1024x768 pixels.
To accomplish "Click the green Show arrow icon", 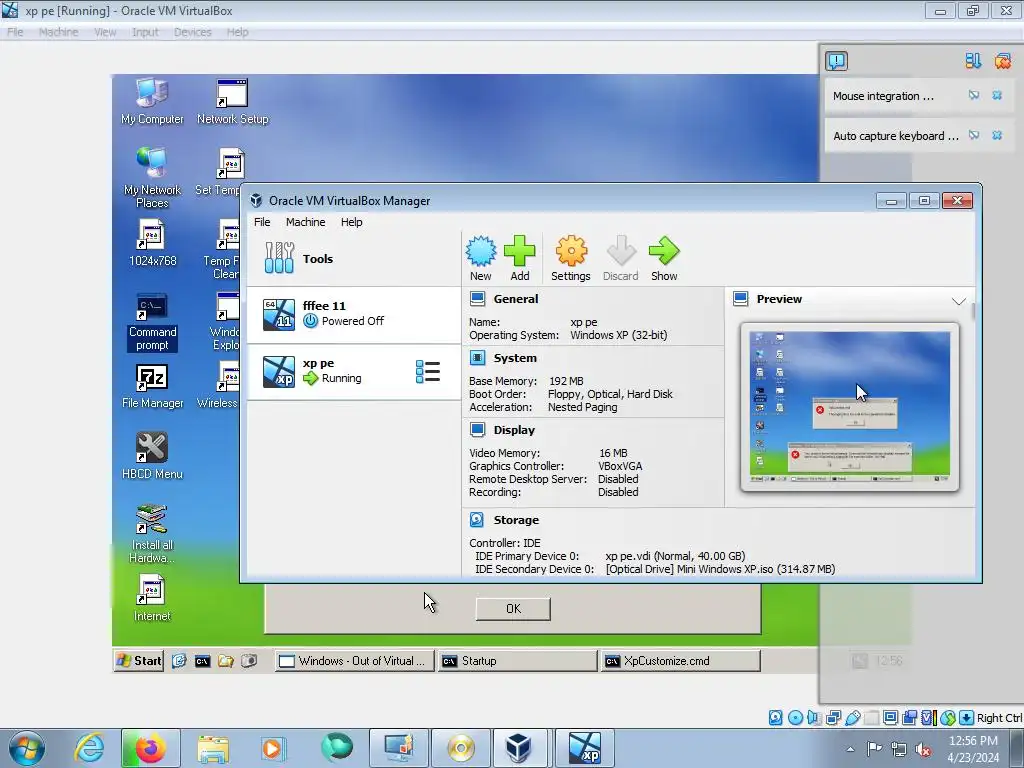I will 664,258.
